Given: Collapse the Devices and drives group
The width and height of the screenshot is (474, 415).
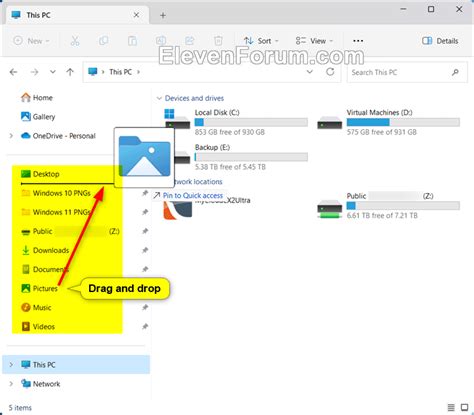Looking at the screenshot, I should (x=159, y=98).
